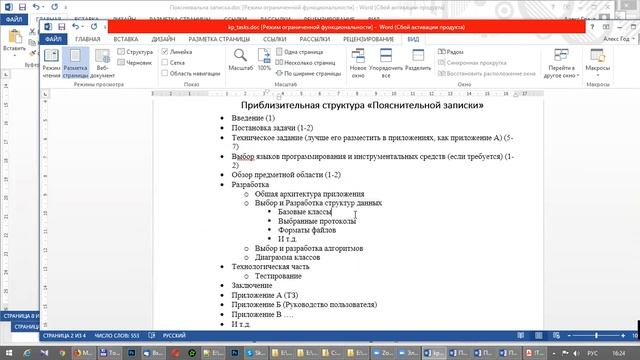Image resolution: width=640 pixels, height=360 pixels.
Task: Click ЧИСЛО СЛОВ: 551 word count
Action: click(117, 336)
